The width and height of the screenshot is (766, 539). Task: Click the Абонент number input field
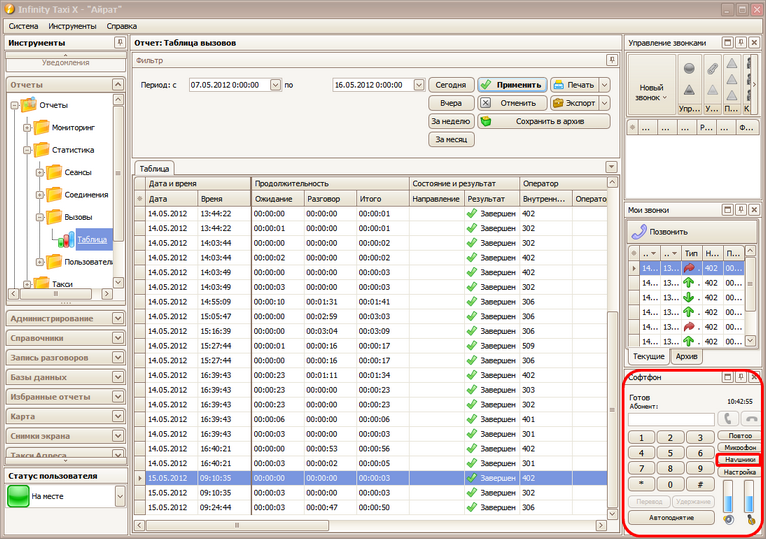pyautogui.click(x=671, y=419)
